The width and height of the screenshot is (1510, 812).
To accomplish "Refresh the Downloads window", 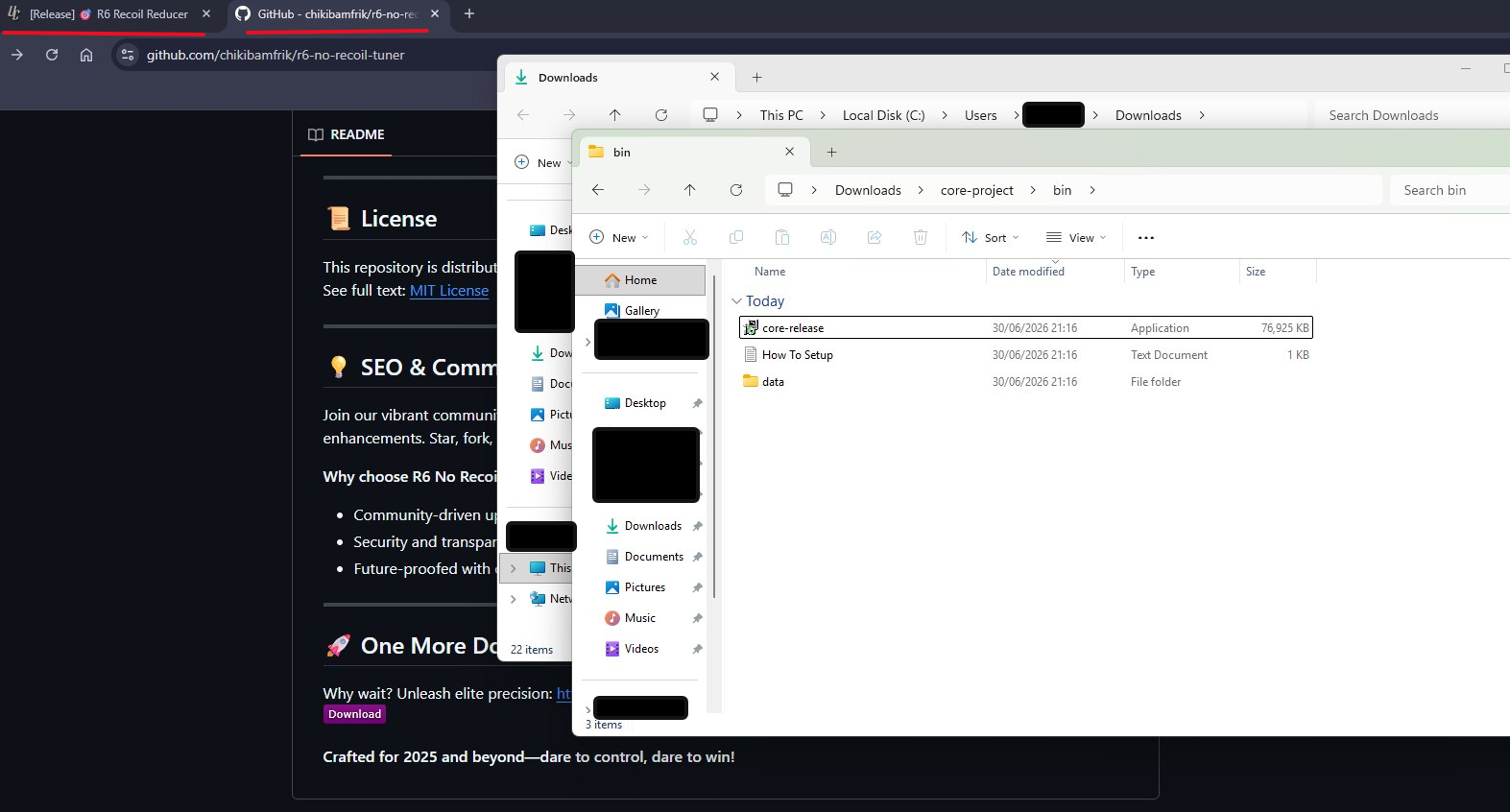I will 661,115.
